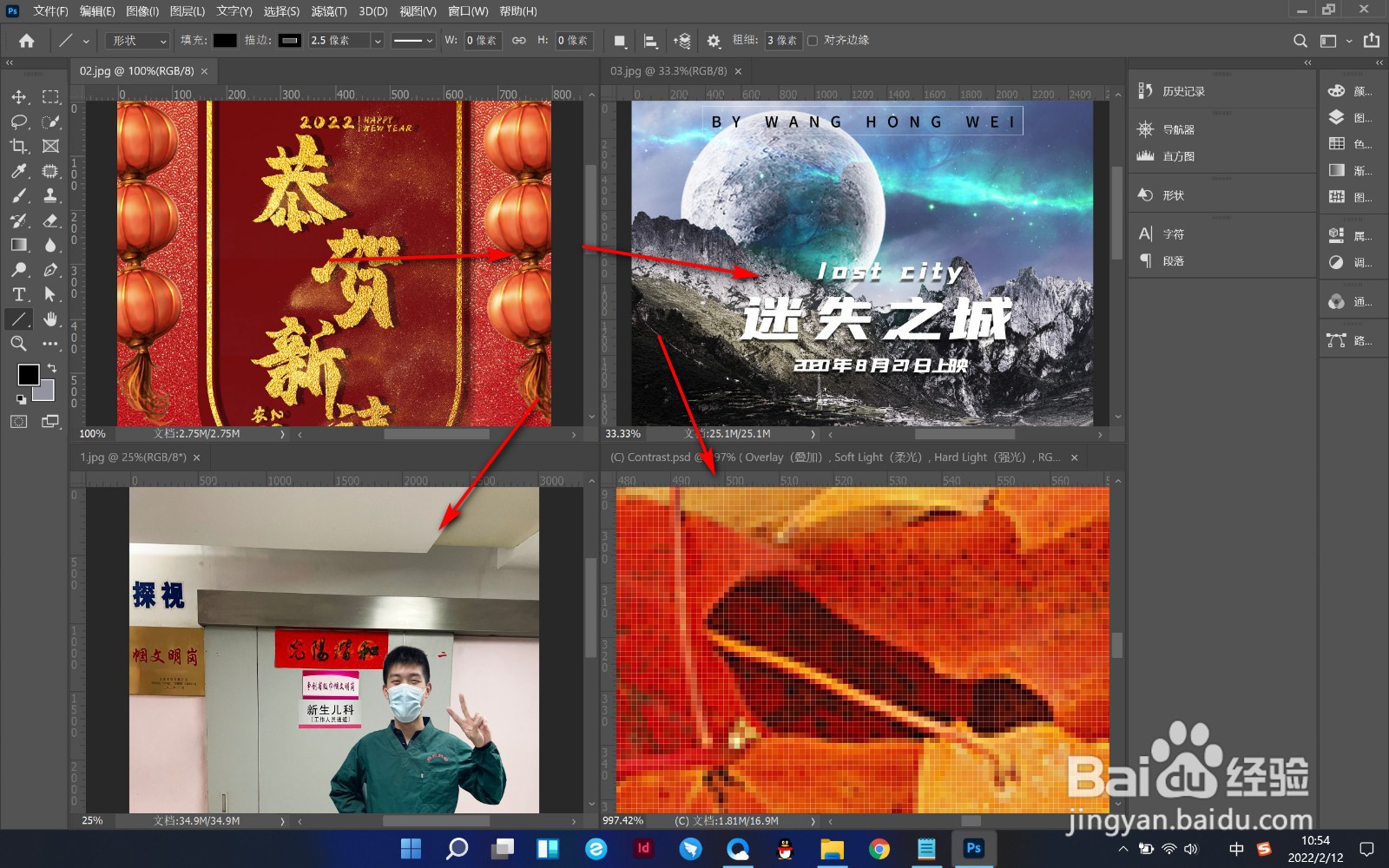Select the Gradient tool
This screenshot has height=868, width=1389.
coord(19,245)
